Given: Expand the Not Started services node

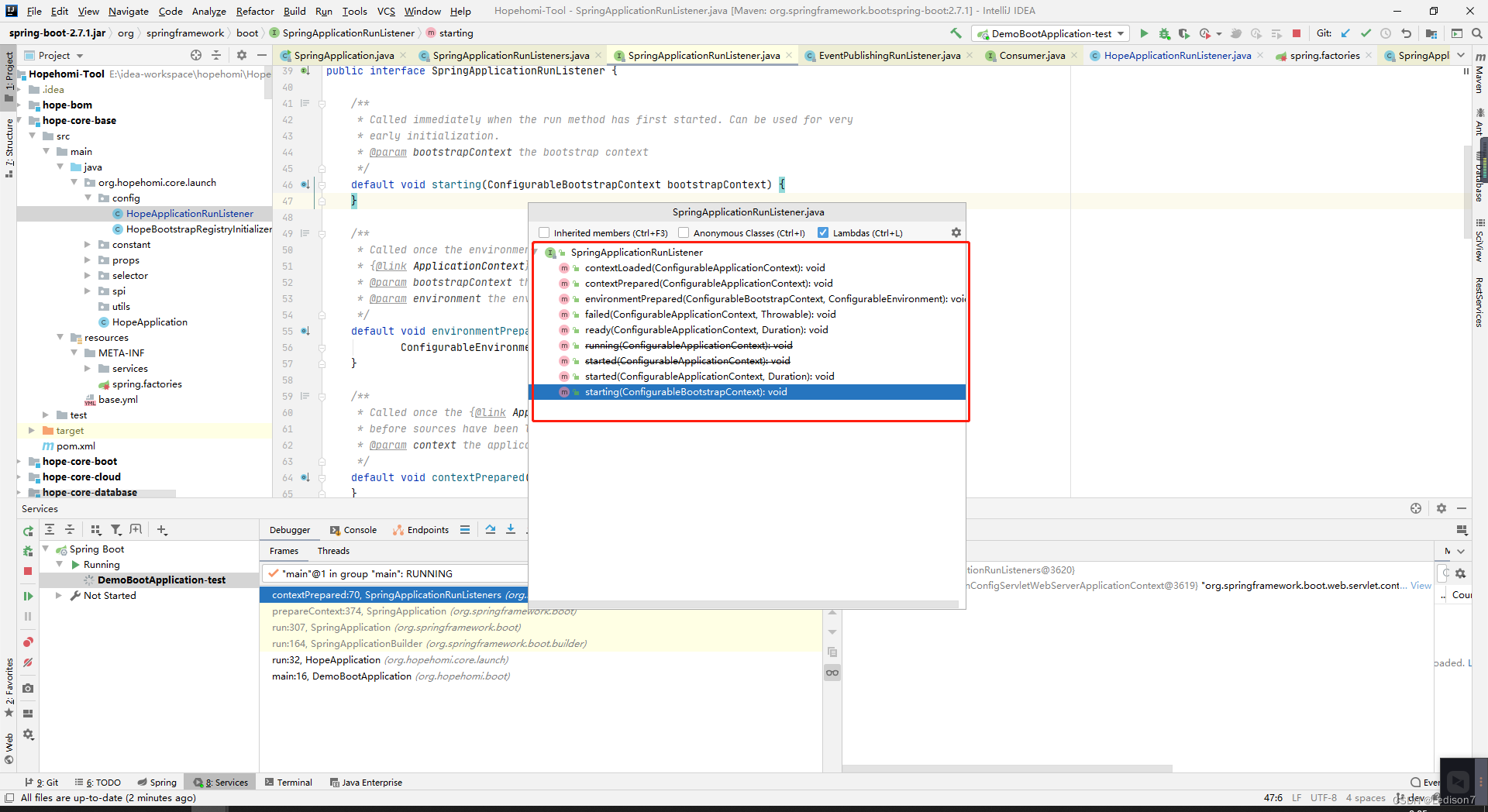Looking at the screenshot, I should (x=59, y=595).
